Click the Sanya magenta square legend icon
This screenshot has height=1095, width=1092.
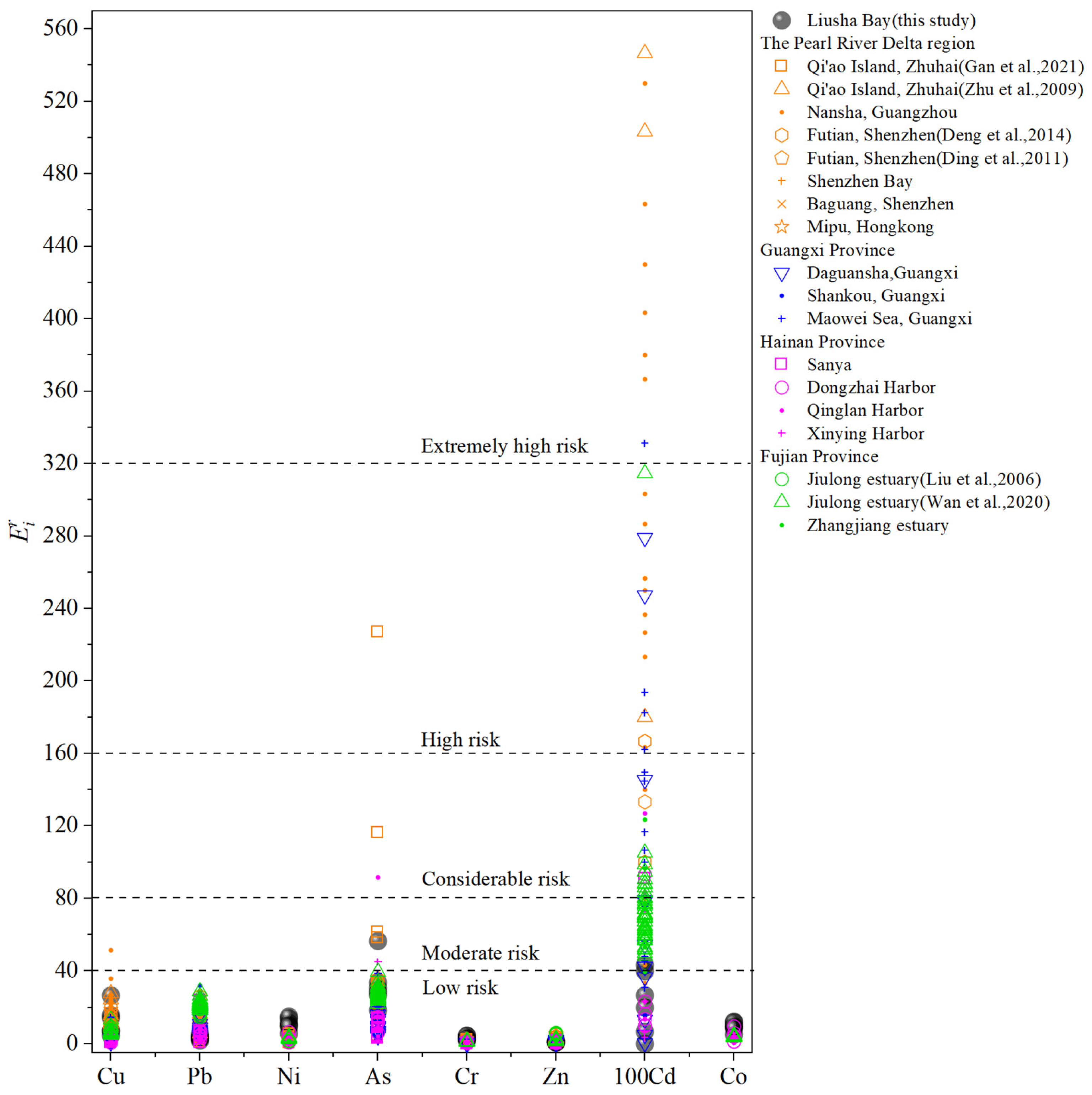(781, 364)
